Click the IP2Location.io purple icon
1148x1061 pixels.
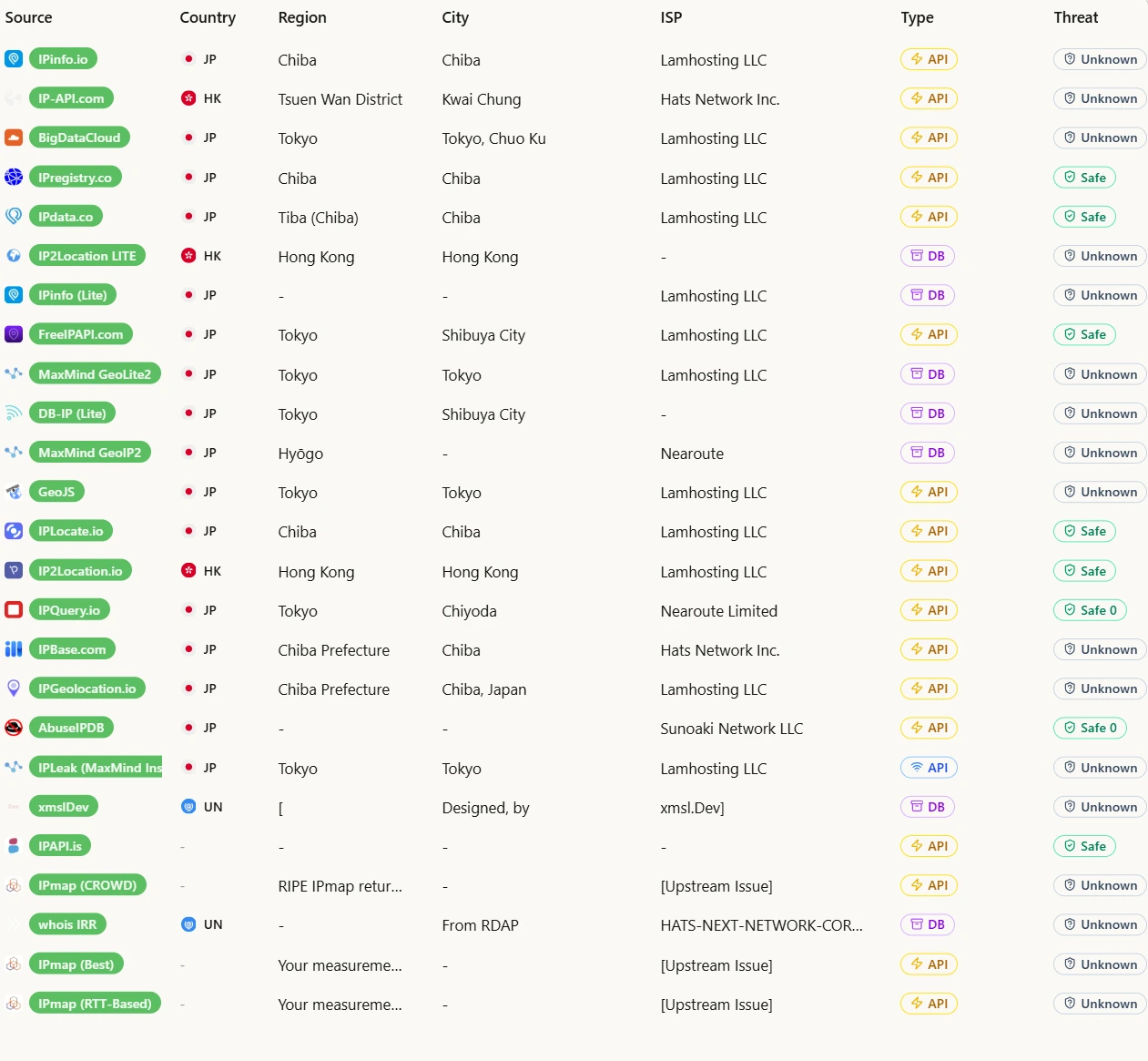point(14,571)
